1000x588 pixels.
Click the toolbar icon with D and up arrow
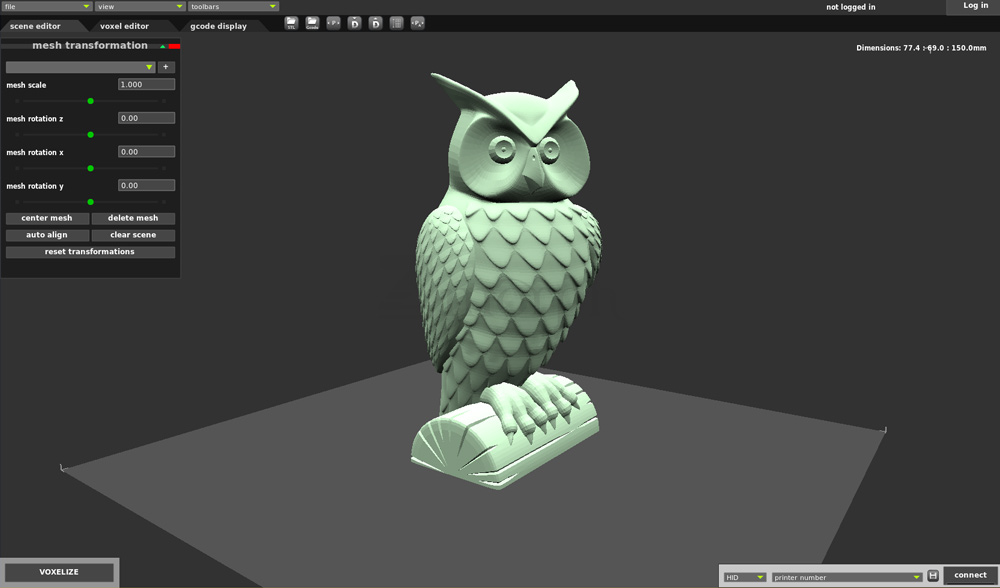[375, 22]
